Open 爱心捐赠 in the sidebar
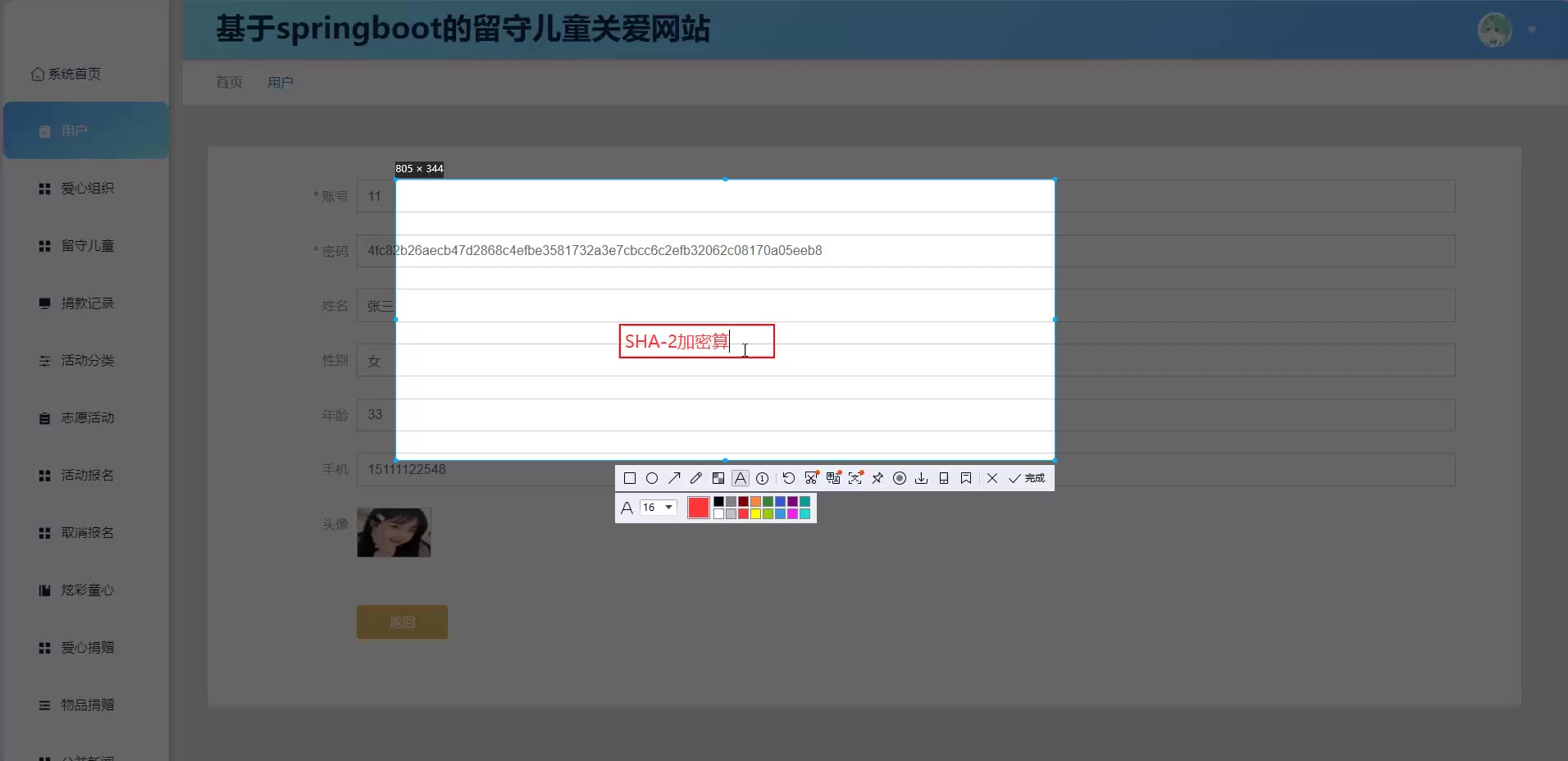 coord(86,648)
